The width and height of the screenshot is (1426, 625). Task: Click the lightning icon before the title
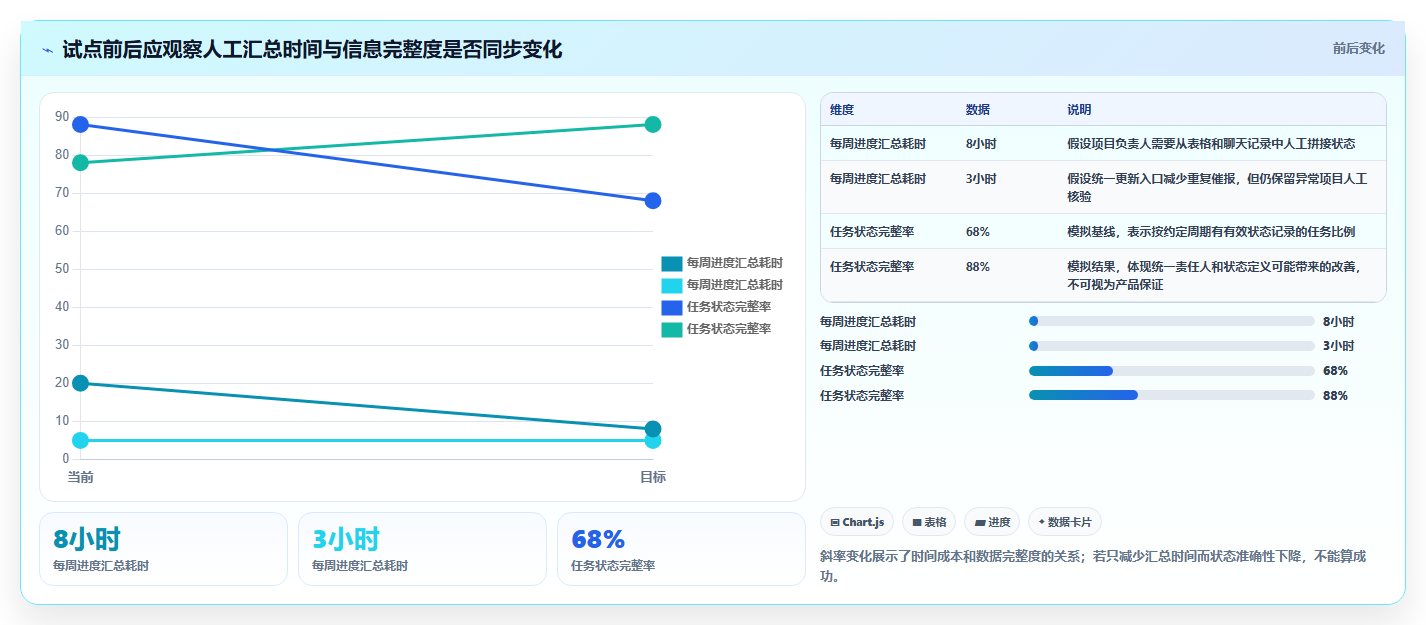(x=47, y=50)
